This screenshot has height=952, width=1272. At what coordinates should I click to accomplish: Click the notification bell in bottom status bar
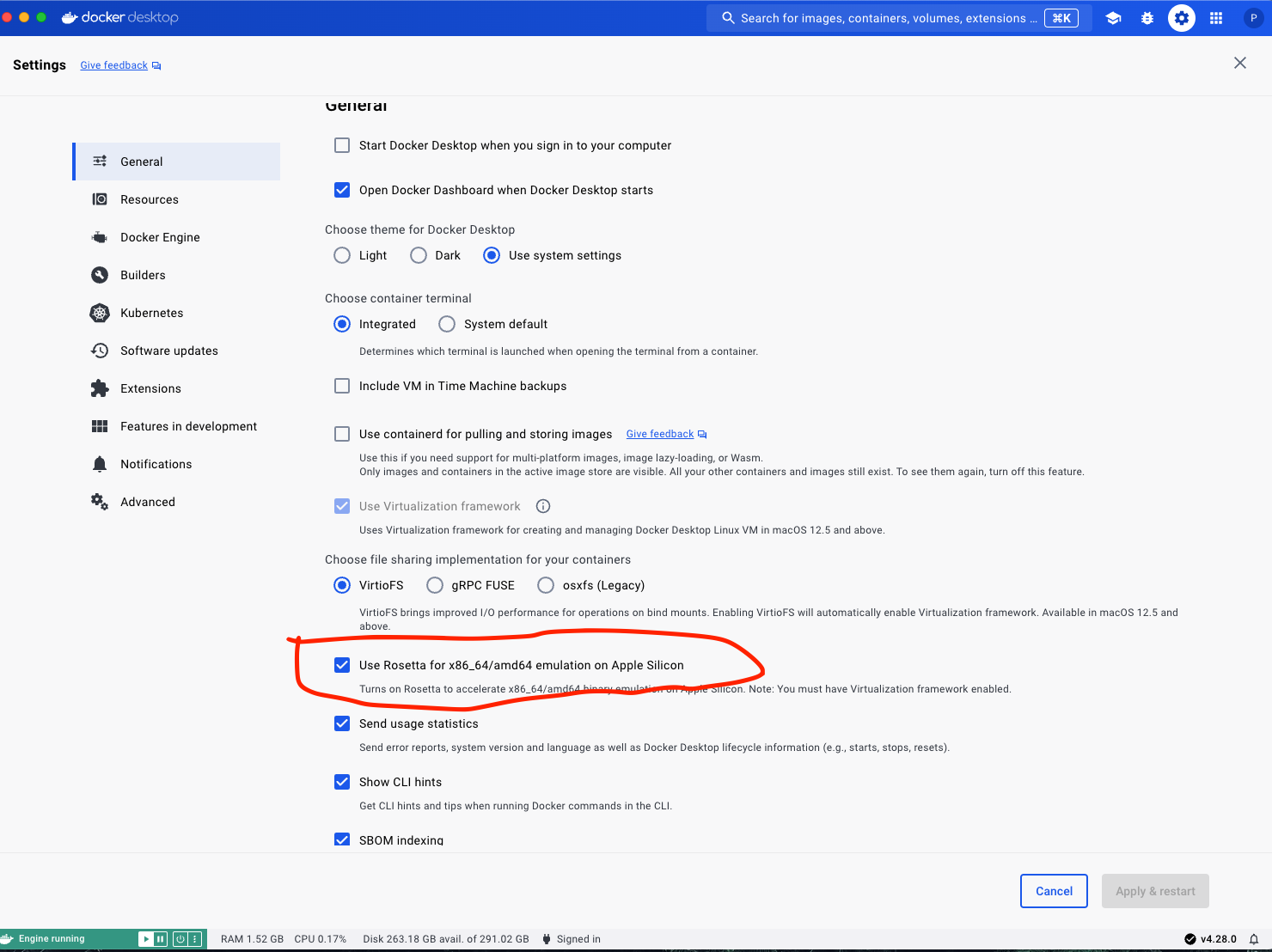(x=1254, y=939)
